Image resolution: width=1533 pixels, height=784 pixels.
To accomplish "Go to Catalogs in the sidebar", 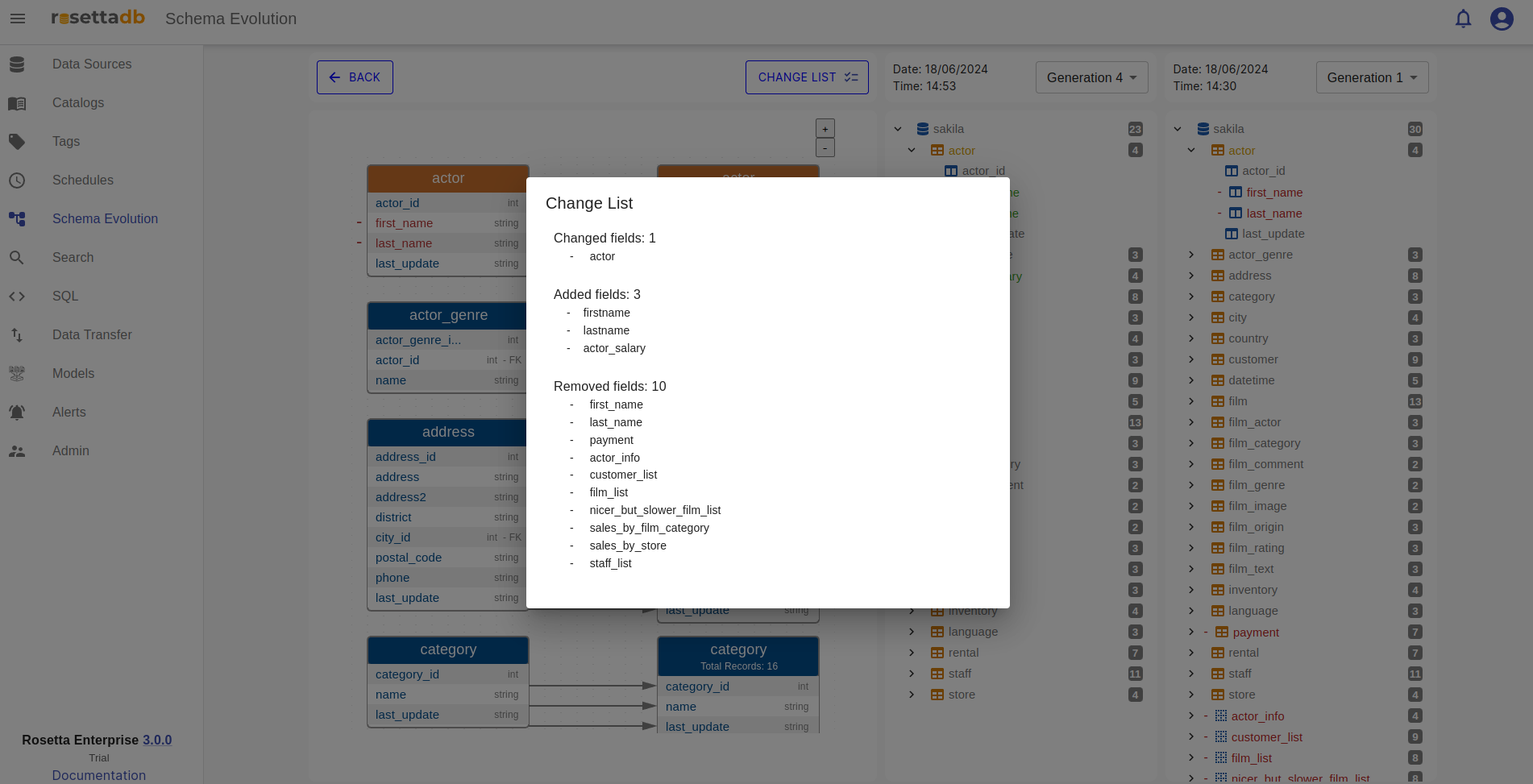I will tap(78, 103).
